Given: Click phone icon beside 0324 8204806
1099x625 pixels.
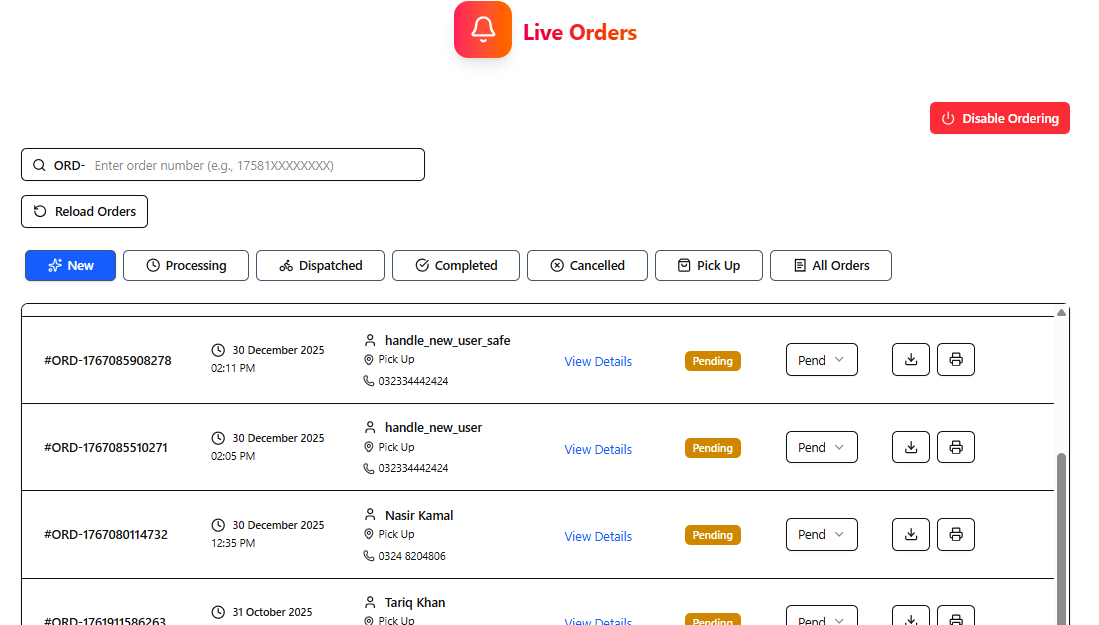Looking at the screenshot, I should 369,556.
